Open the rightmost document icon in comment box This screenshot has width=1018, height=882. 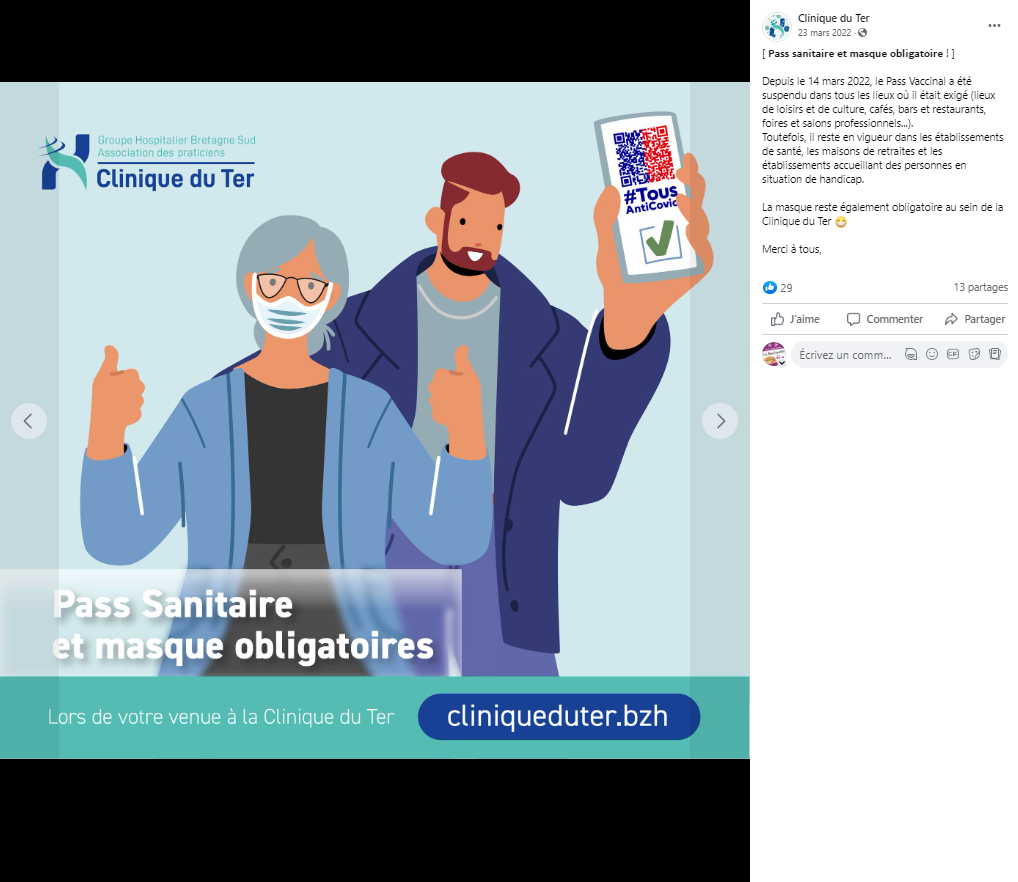point(995,354)
